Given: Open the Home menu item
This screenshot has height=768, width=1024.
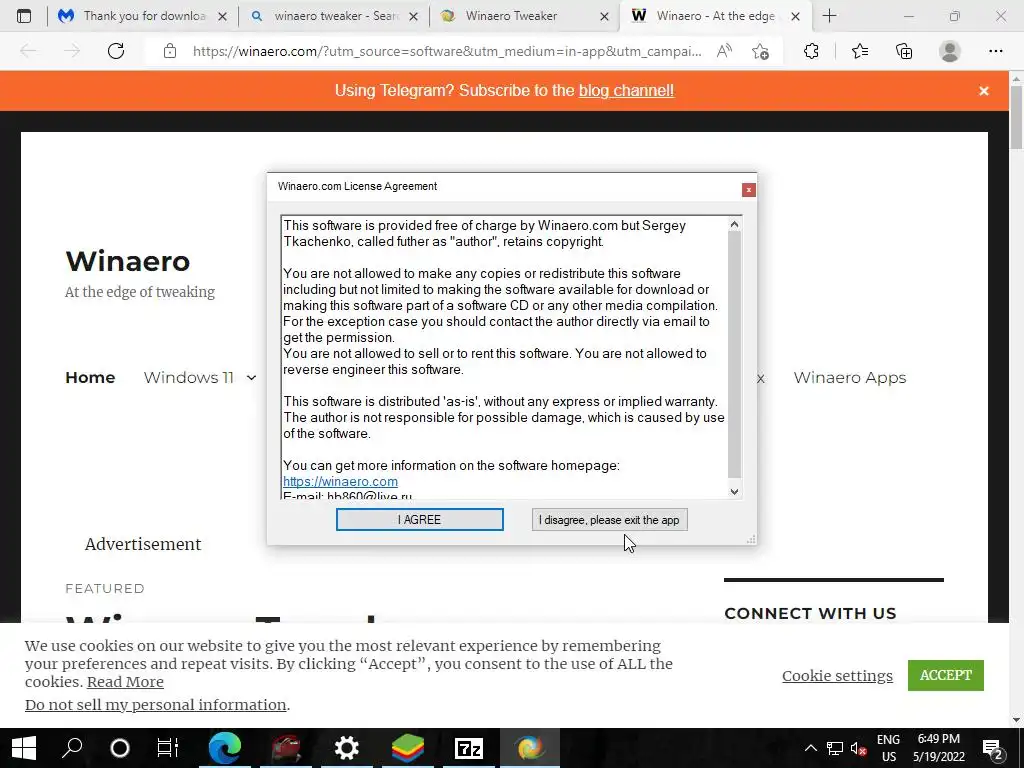Looking at the screenshot, I should 90,377.
